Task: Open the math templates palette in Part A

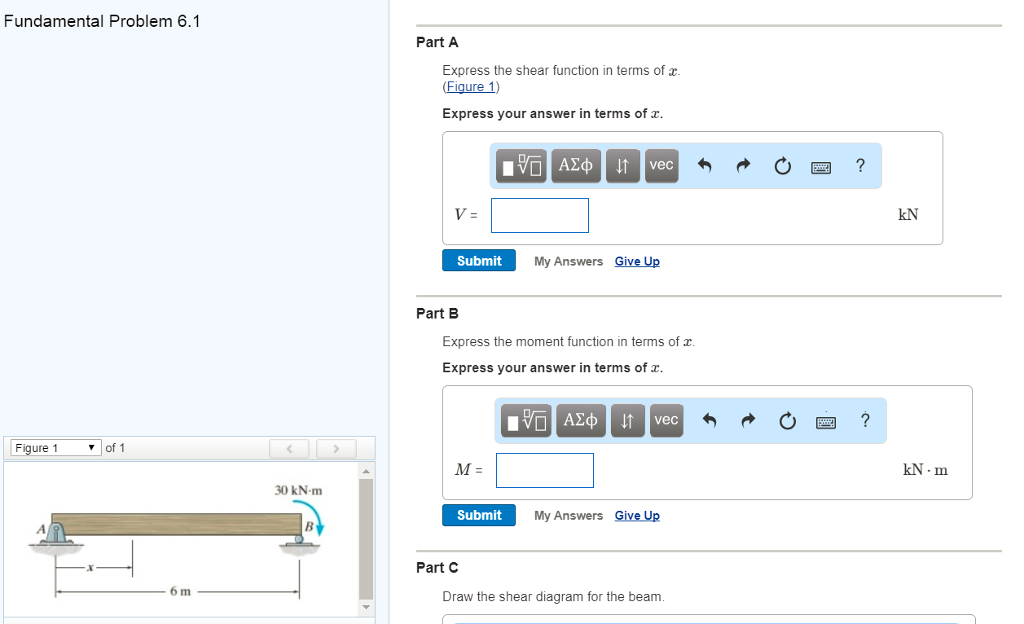Action: coord(520,166)
